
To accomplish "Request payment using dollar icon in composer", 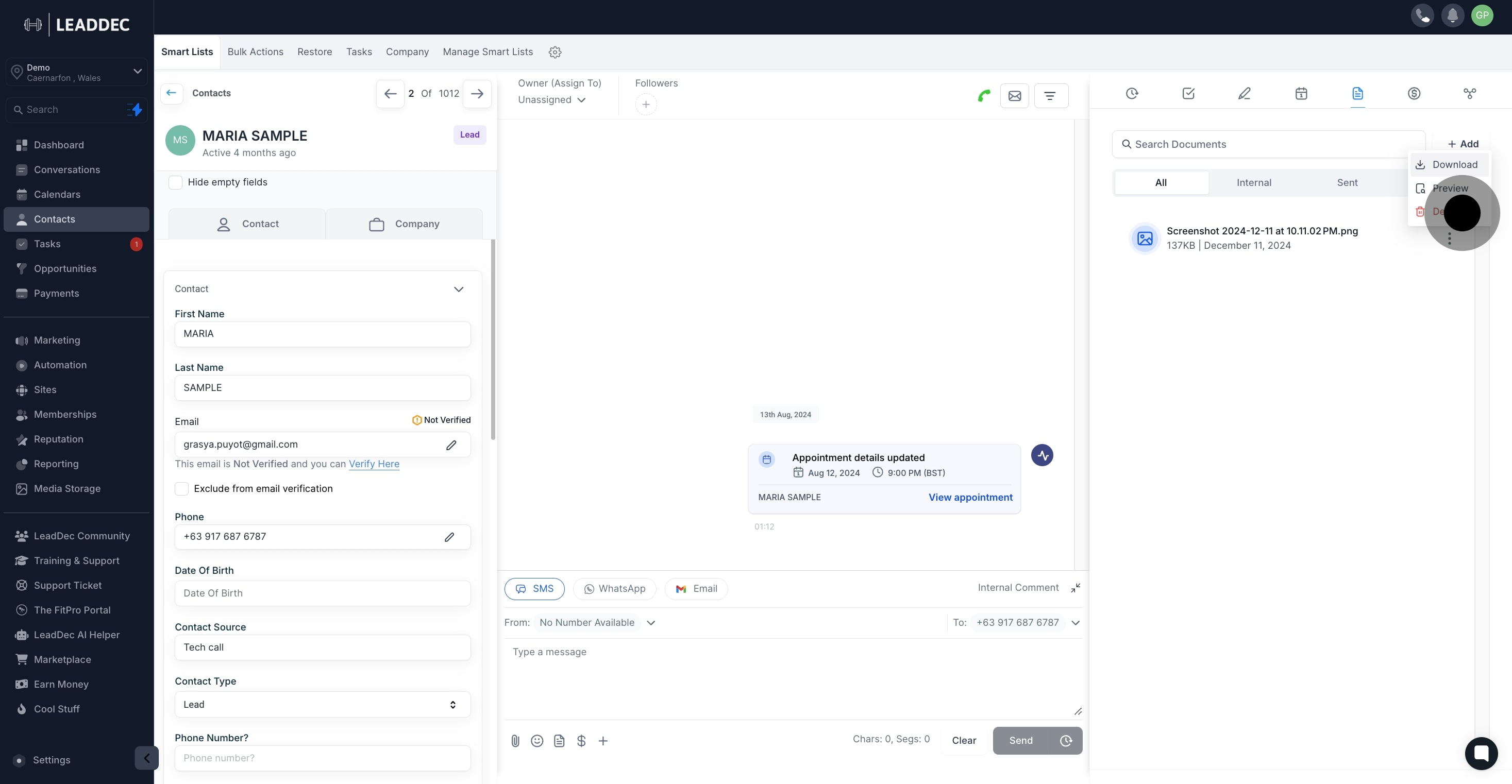I will pyautogui.click(x=581, y=741).
